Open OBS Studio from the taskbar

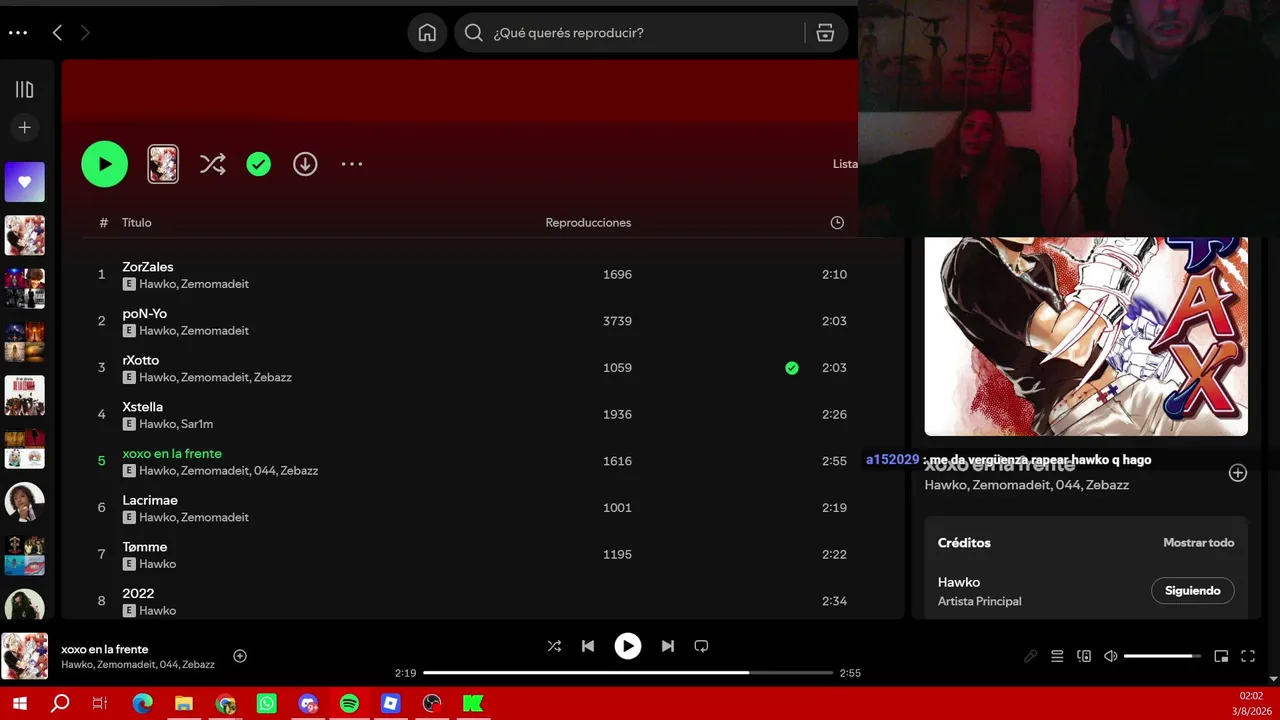coord(432,704)
